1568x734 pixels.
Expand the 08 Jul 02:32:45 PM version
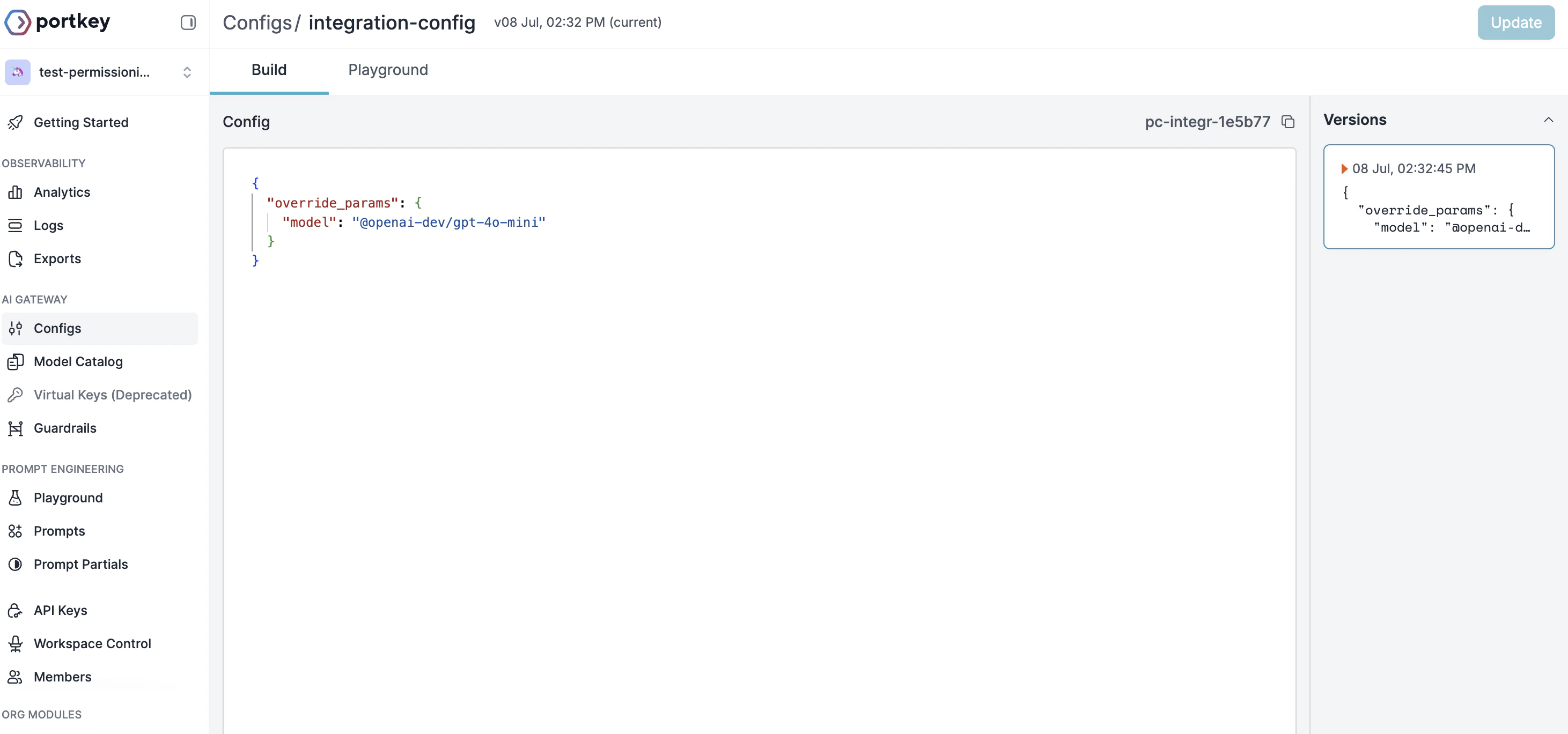coord(1344,168)
